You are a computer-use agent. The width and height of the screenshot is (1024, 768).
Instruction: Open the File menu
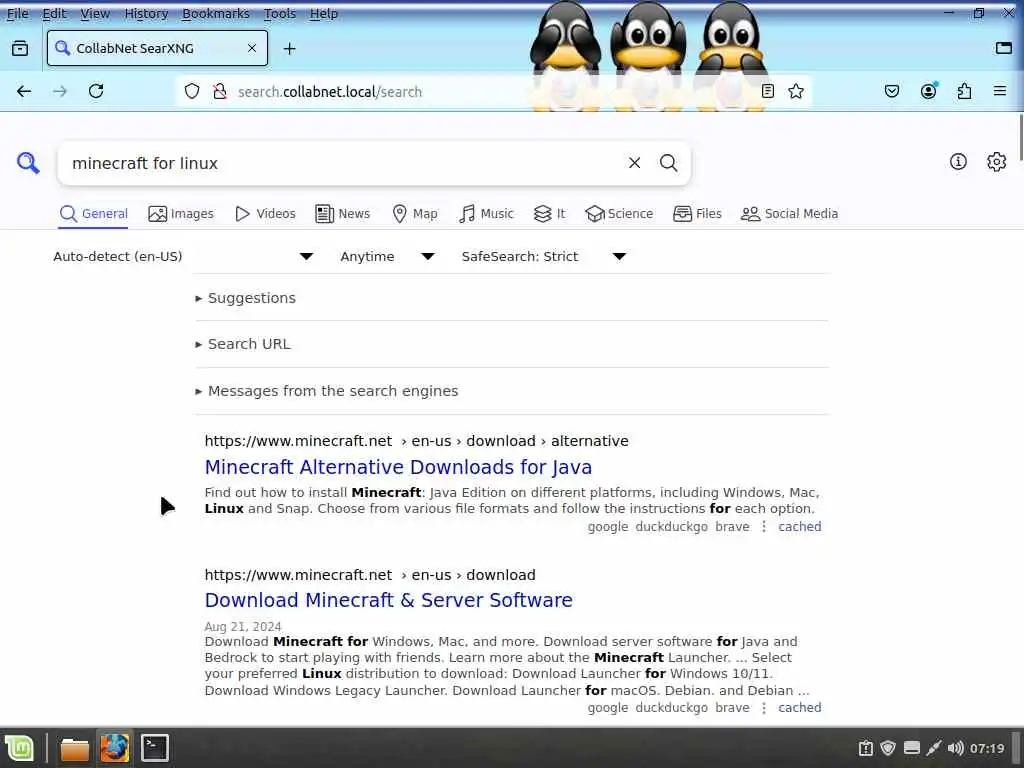[18, 13]
